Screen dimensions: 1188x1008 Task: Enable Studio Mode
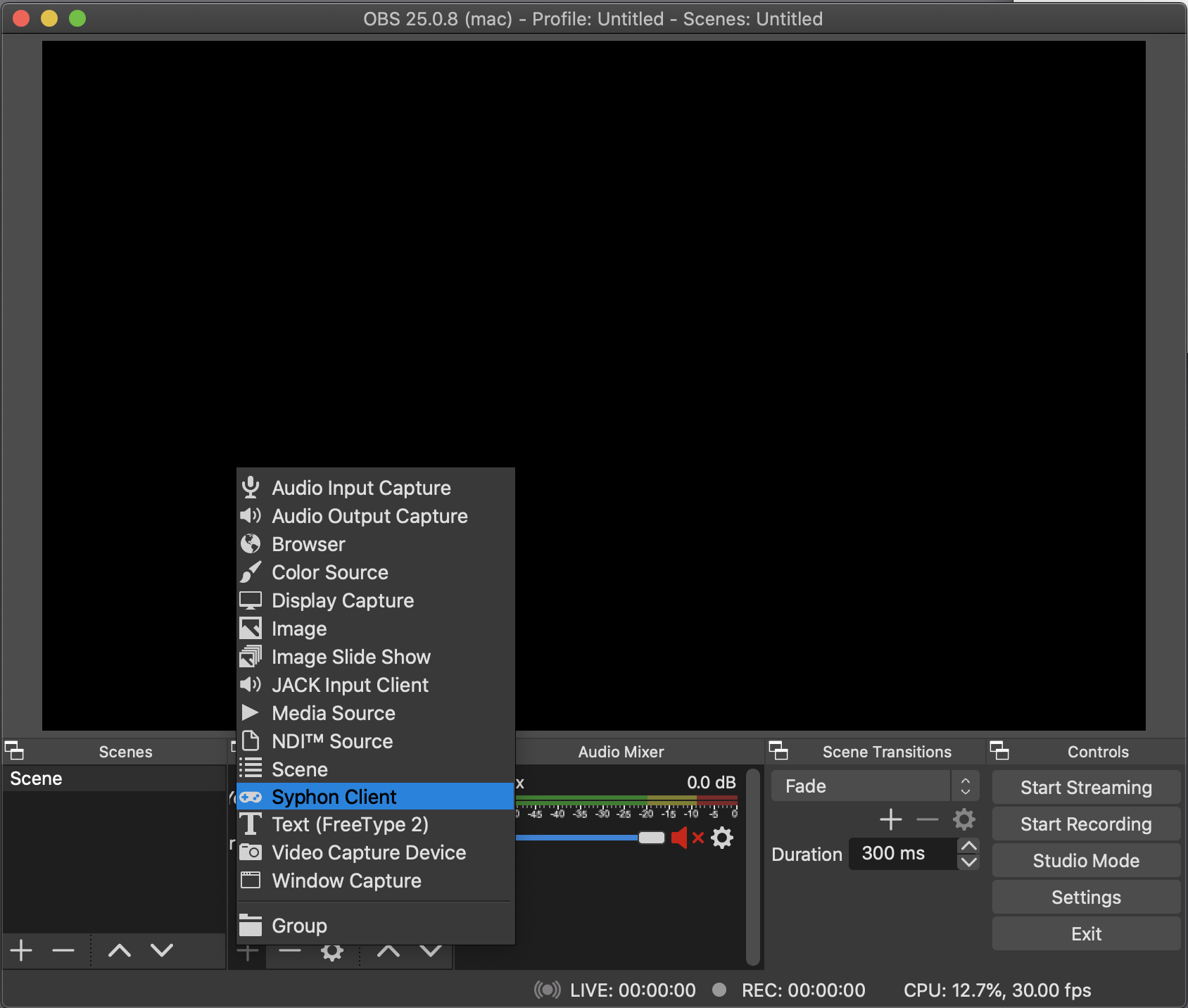click(1086, 860)
